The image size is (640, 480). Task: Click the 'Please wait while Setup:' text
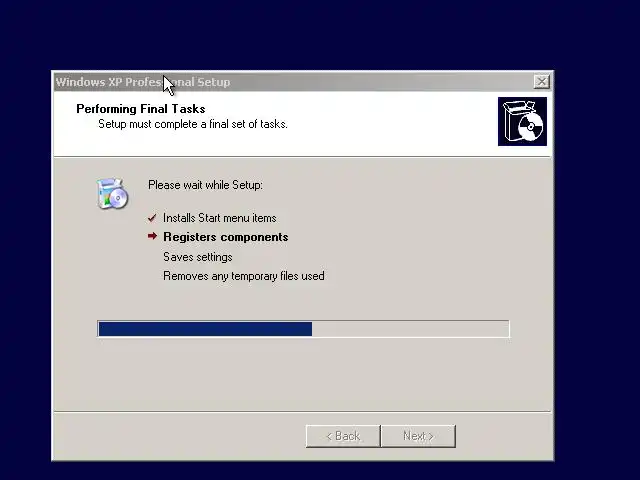tap(205, 185)
